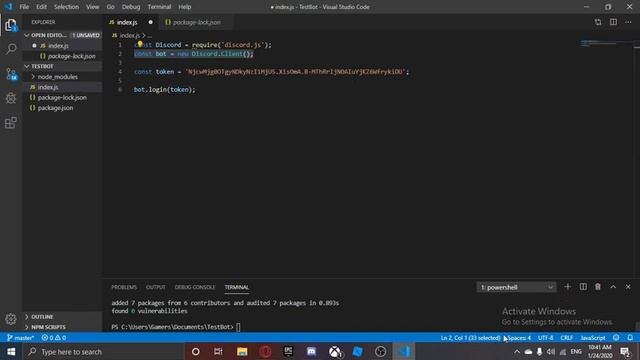Open the volume control in system tray

tap(551, 351)
